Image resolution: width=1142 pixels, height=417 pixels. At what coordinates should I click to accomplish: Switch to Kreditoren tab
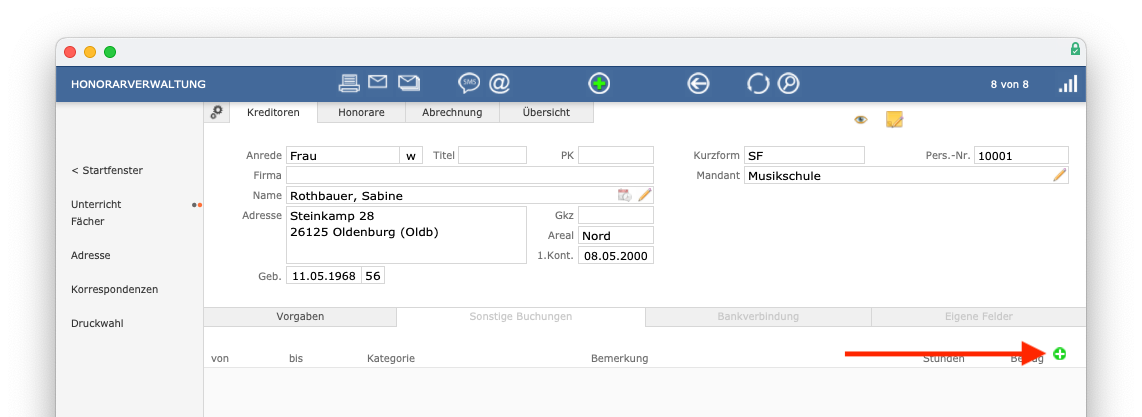click(273, 112)
